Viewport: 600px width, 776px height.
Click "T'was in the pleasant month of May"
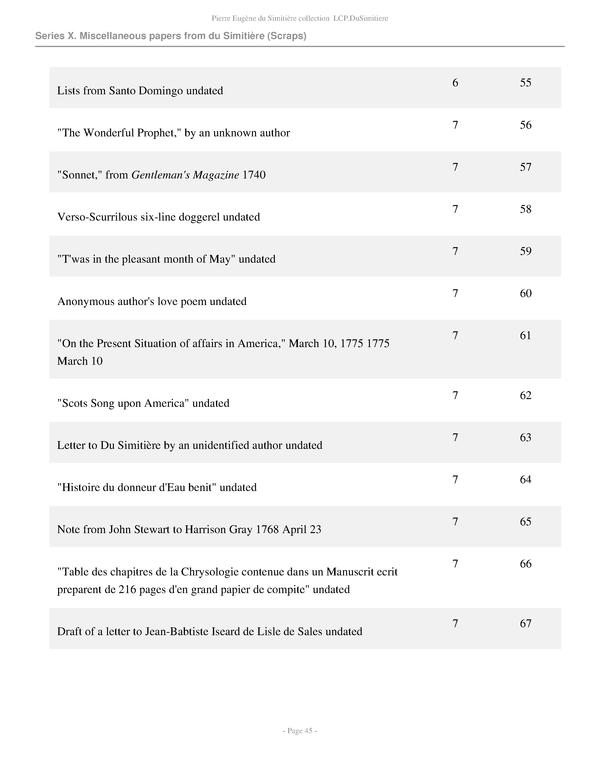point(166,259)
